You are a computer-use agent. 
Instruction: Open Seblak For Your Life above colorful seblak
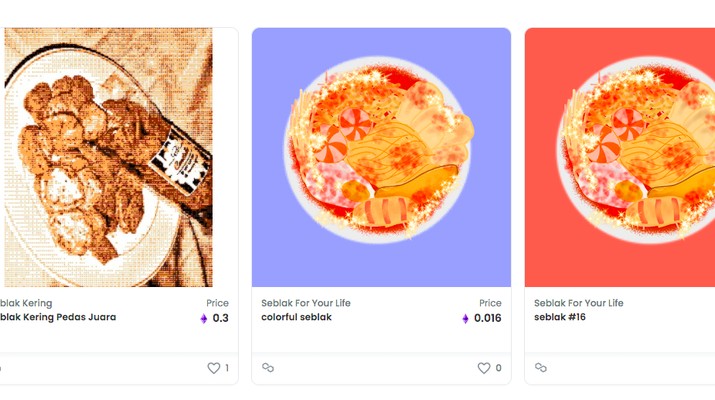tap(306, 303)
